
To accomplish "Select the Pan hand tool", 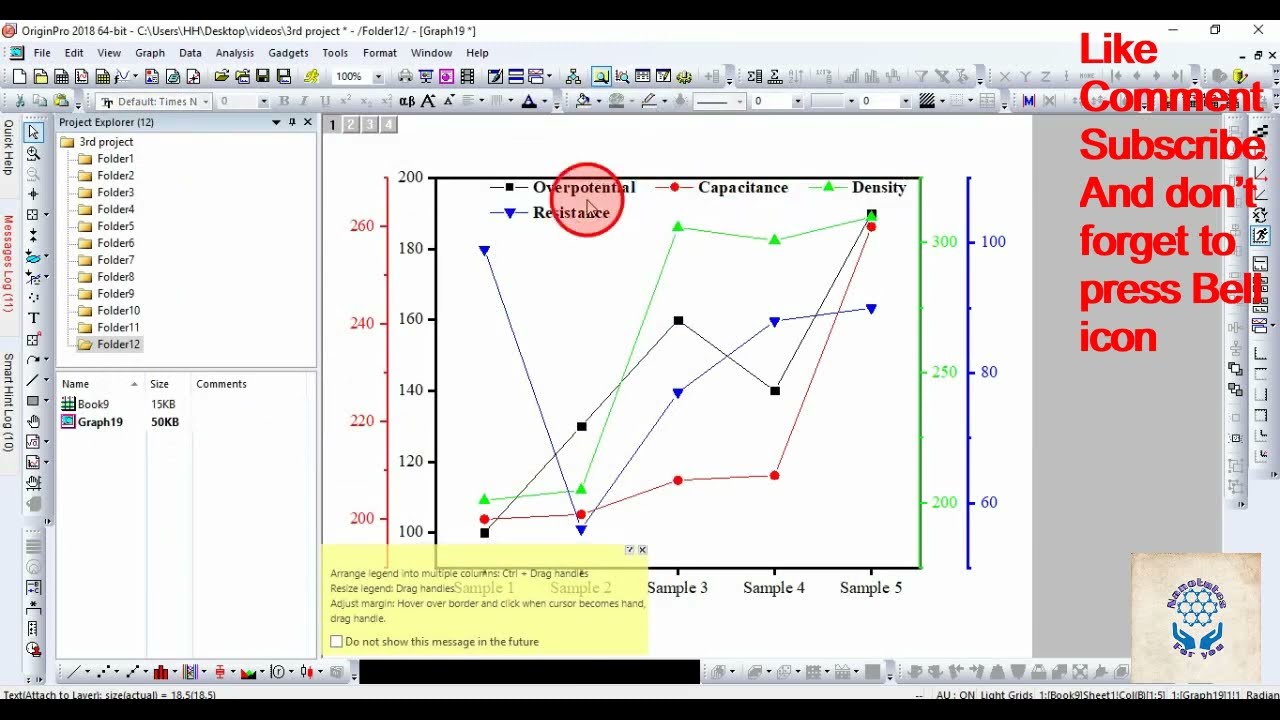I will tap(33, 421).
